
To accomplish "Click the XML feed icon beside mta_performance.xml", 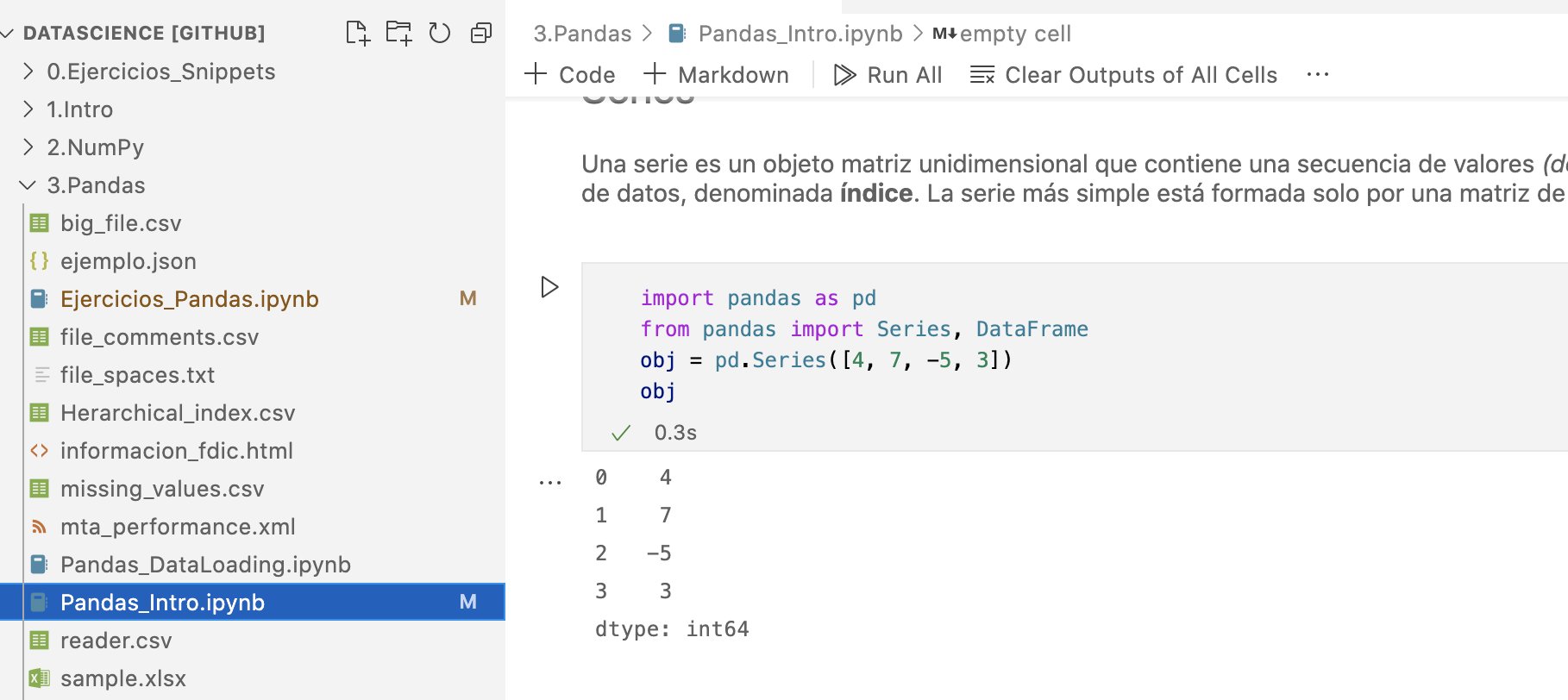I will (x=40, y=527).
